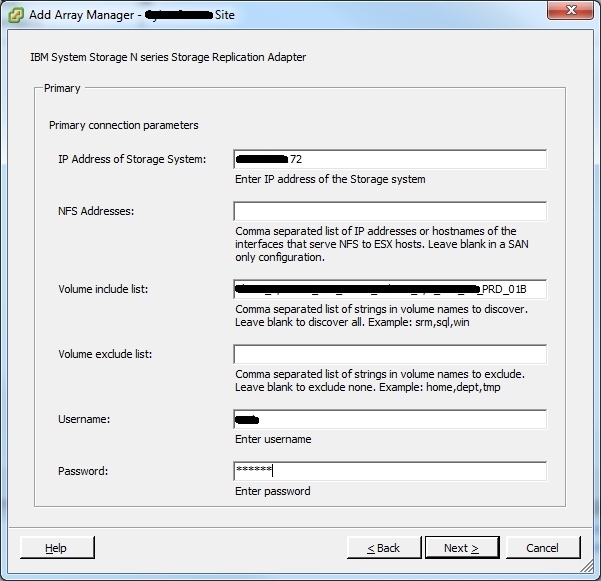Image resolution: width=601 pixels, height=581 pixels.
Task: Click the Next button
Action: (x=462, y=548)
